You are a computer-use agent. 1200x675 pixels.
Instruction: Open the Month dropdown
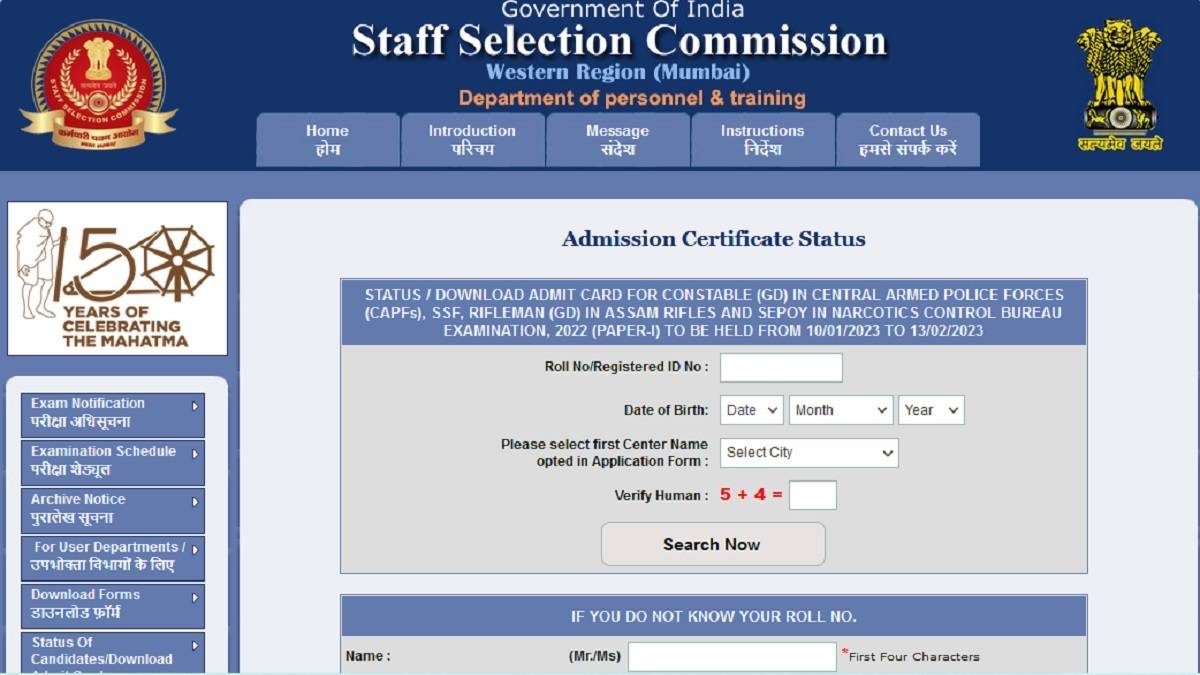(840, 409)
